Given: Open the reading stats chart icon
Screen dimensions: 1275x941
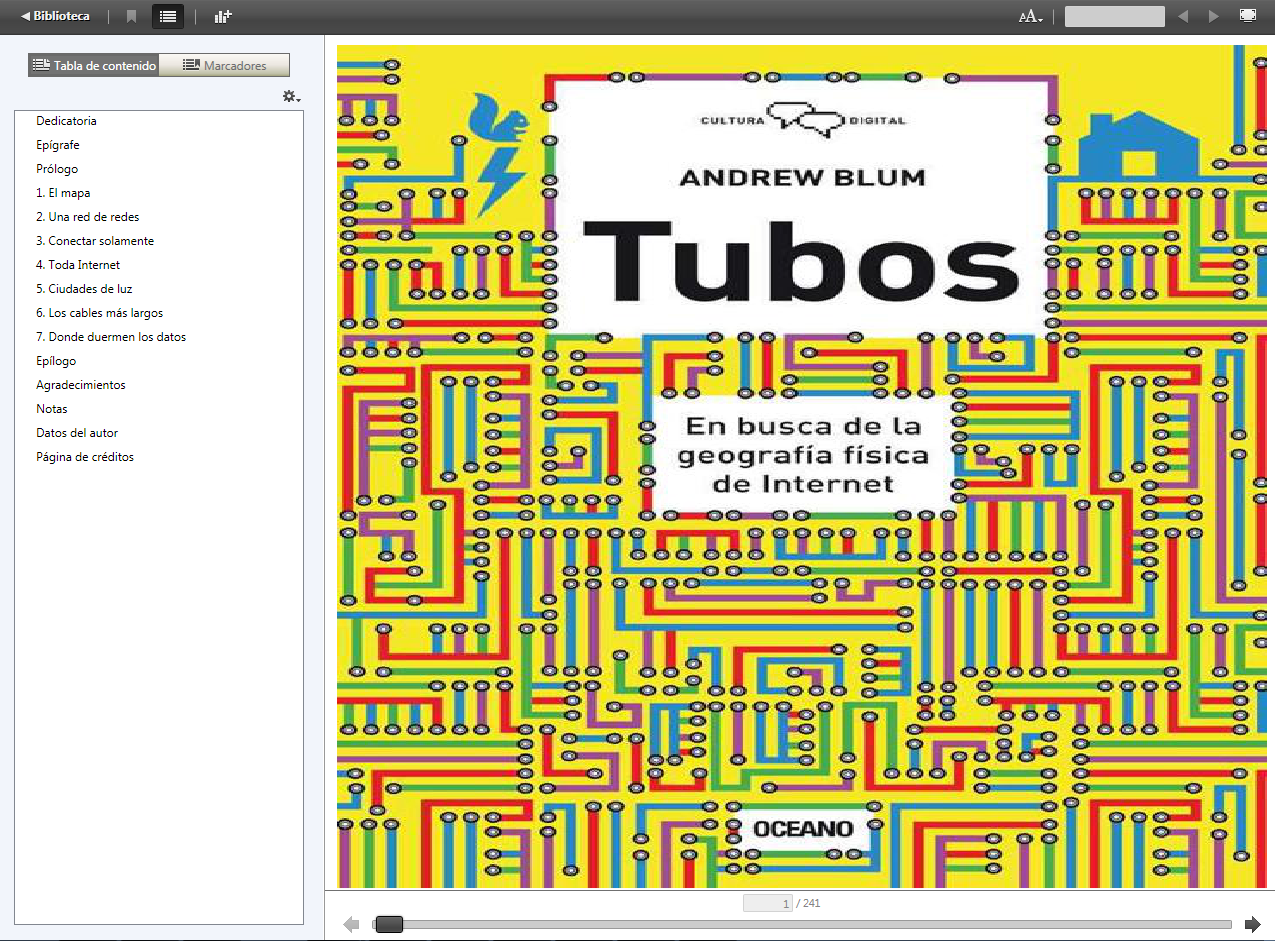Looking at the screenshot, I should coord(223,16).
